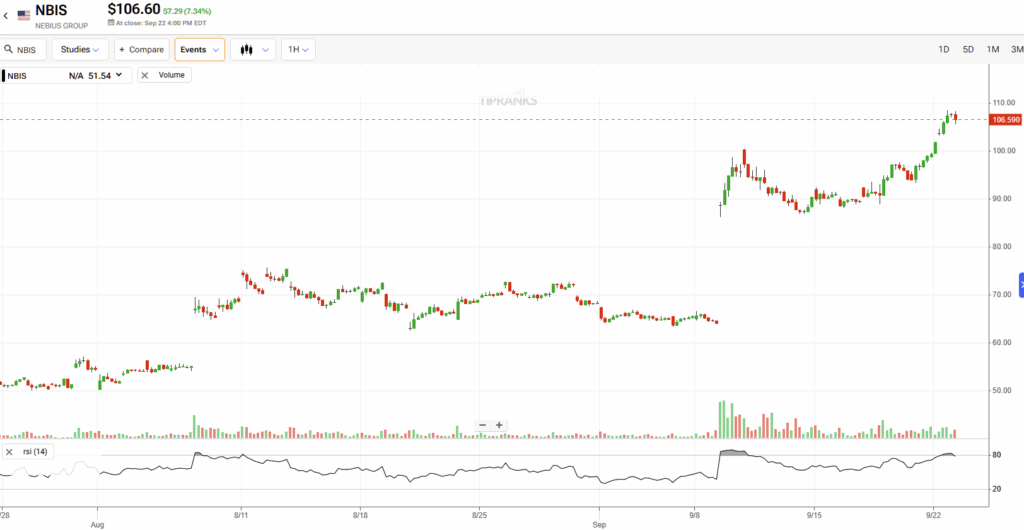Viewport: 1024px width, 530px height.
Task: Click the Aug month label on time axis
Action: pos(97,524)
